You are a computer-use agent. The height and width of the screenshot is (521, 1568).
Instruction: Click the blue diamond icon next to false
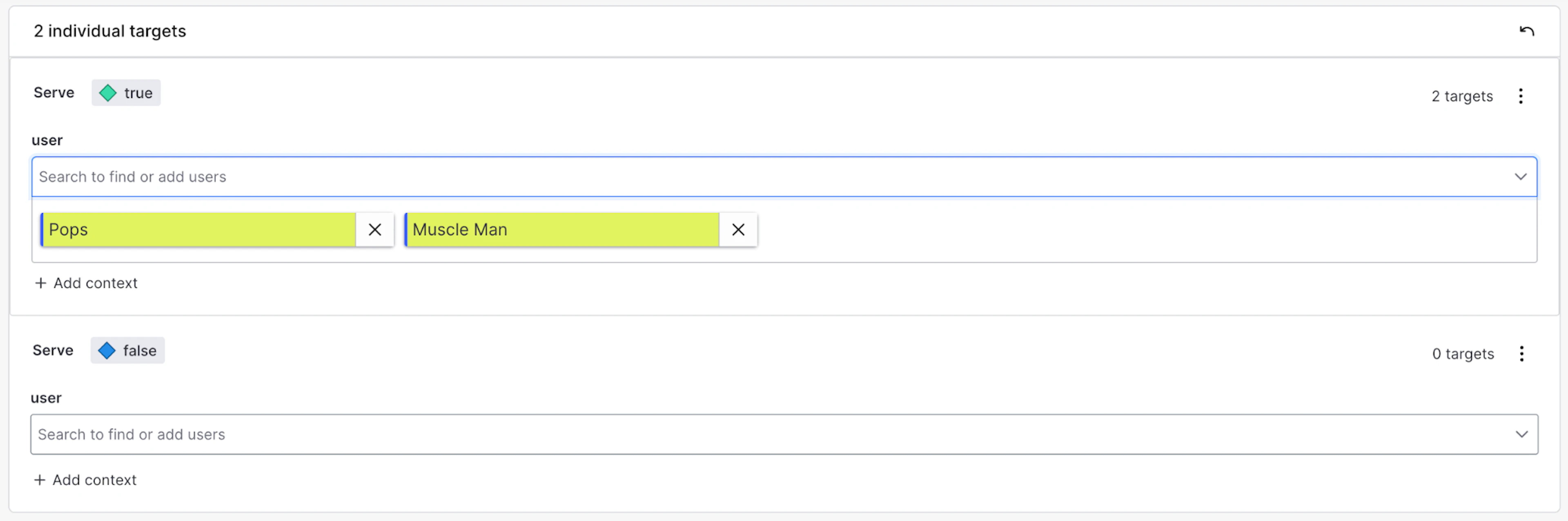tap(107, 350)
